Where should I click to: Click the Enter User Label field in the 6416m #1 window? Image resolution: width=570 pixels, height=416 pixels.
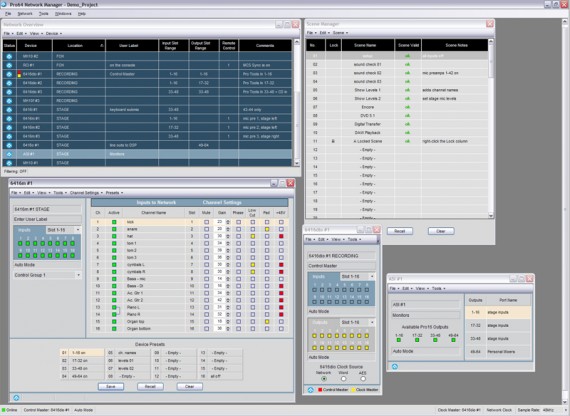(47, 220)
